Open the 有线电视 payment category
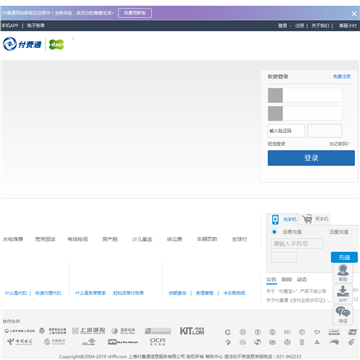Image resolution: width=360 pixels, height=360 pixels. pos(78,239)
